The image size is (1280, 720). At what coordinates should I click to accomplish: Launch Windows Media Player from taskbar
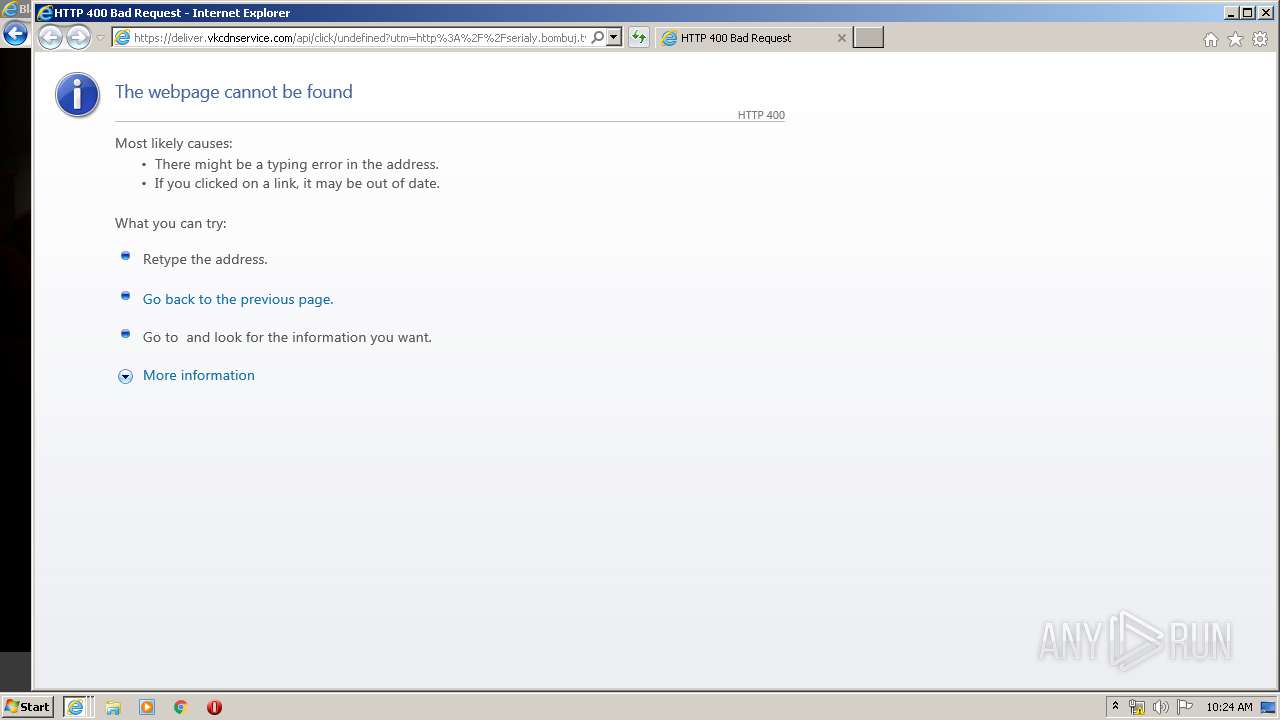coord(147,707)
